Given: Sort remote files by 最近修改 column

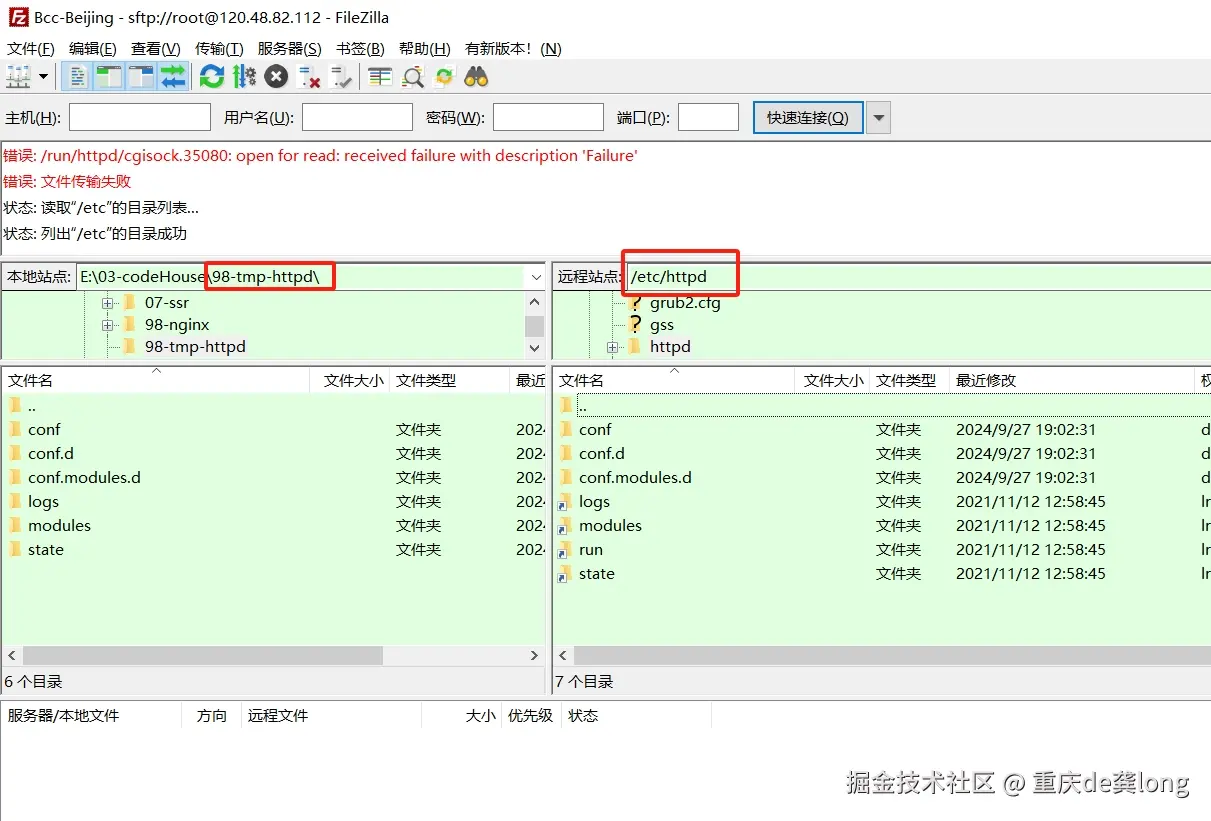Looking at the screenshot, I should (x=1072, y=380).
